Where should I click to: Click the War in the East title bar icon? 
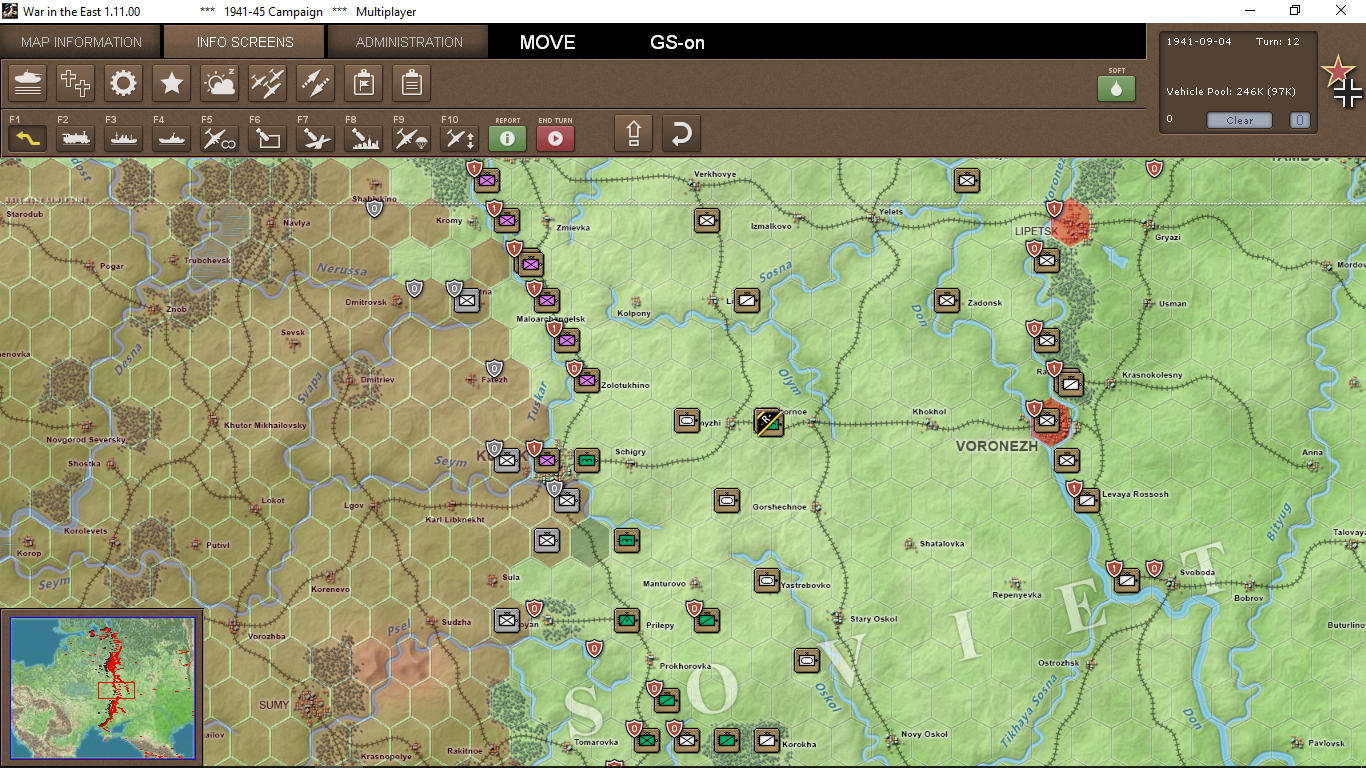[11, 11]
